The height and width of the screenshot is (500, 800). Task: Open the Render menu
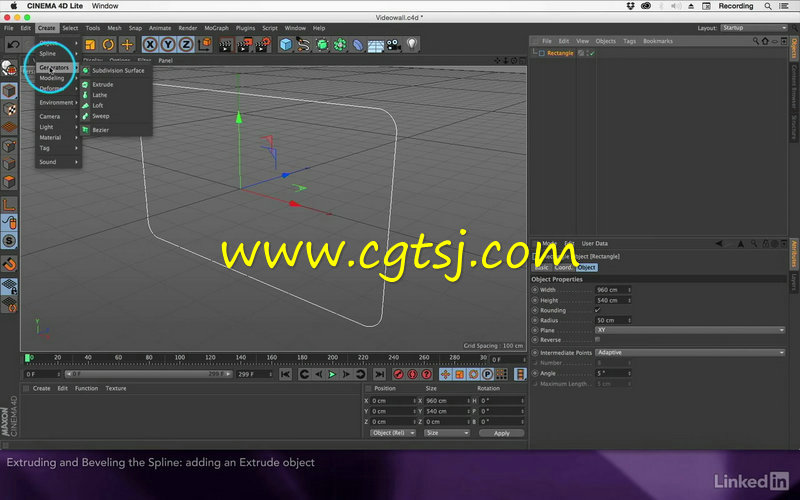point(188,28)
